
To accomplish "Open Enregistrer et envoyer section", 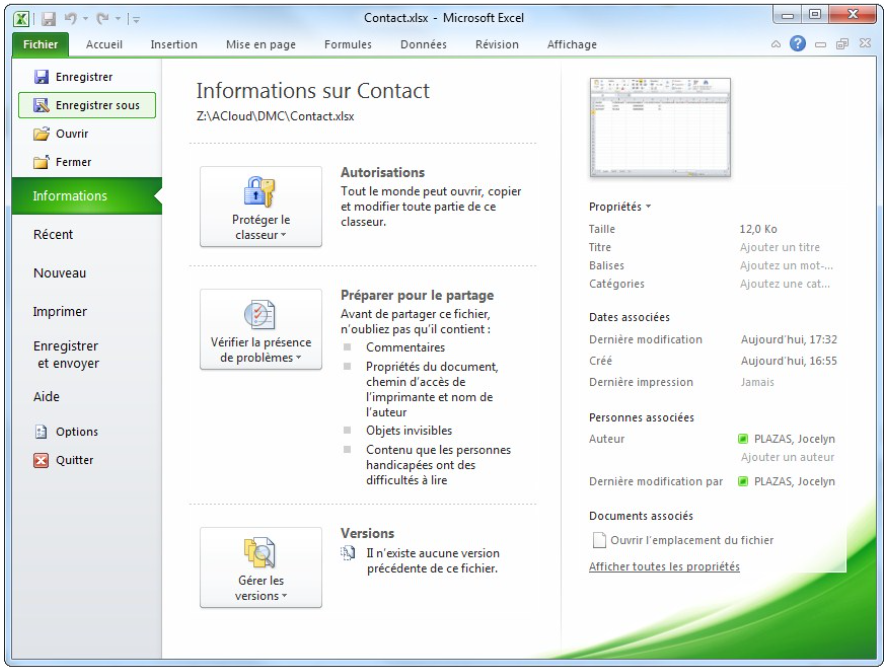I will (66, 355).
